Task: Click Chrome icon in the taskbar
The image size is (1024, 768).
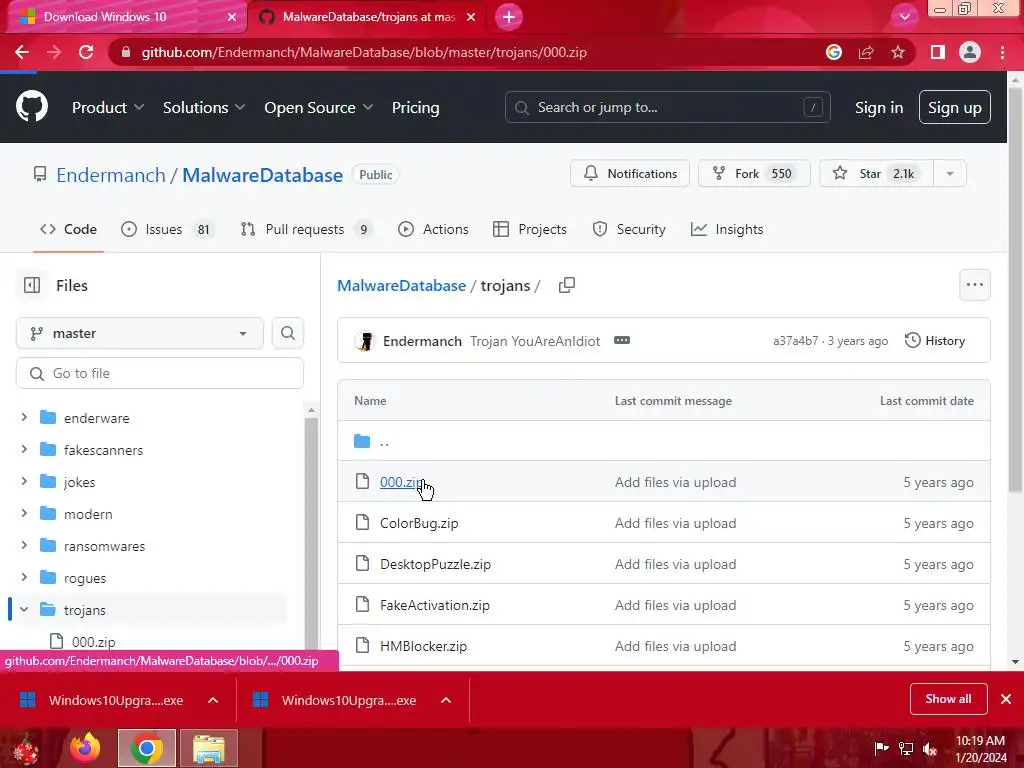Action: [147, 748]
